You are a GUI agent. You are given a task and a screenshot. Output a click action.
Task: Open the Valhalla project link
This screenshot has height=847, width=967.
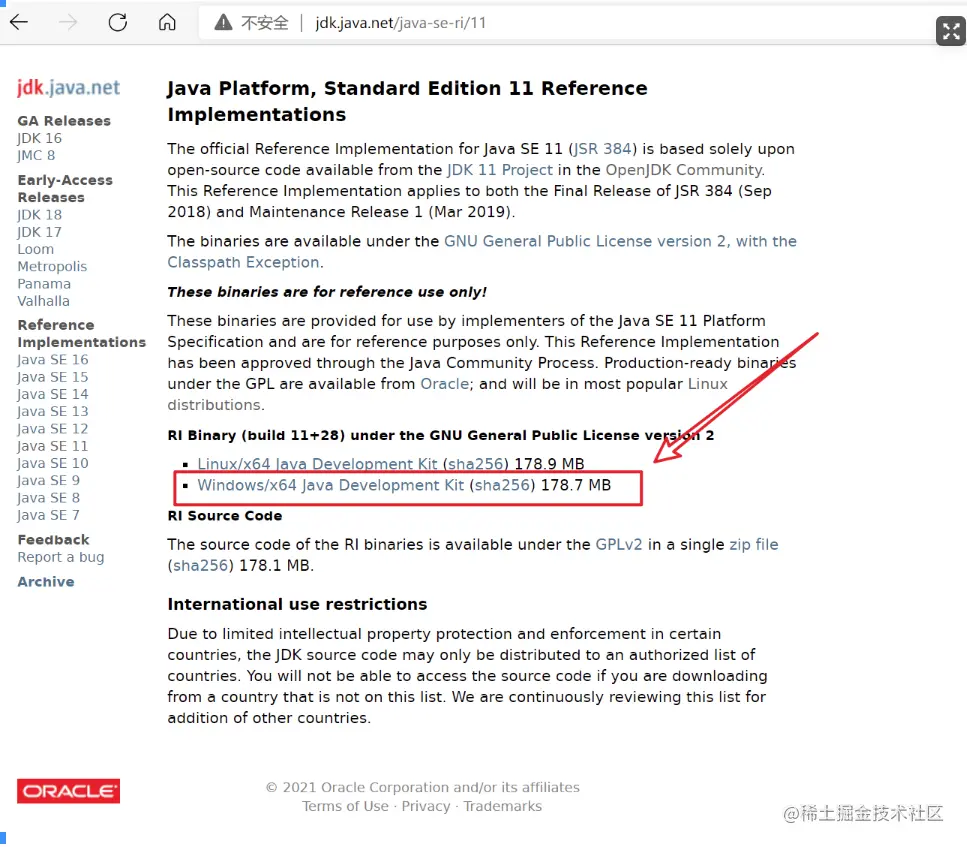coord(44,301)
